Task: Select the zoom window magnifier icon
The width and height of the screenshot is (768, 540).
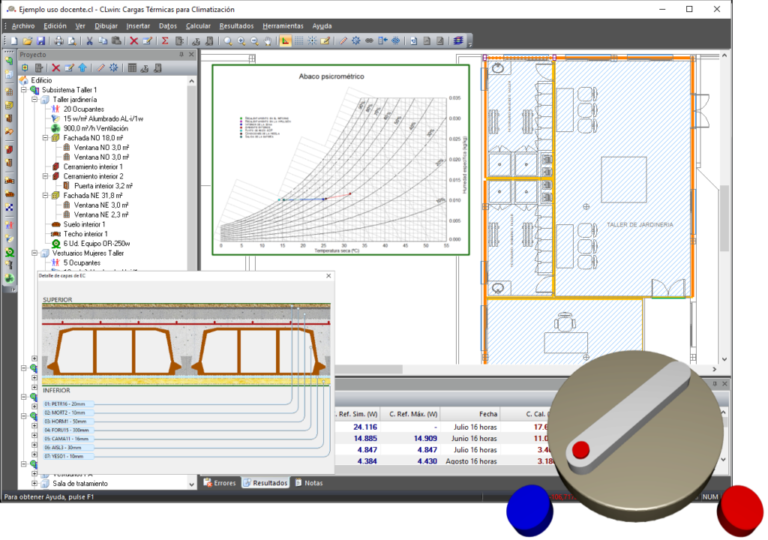Action: 228,41
